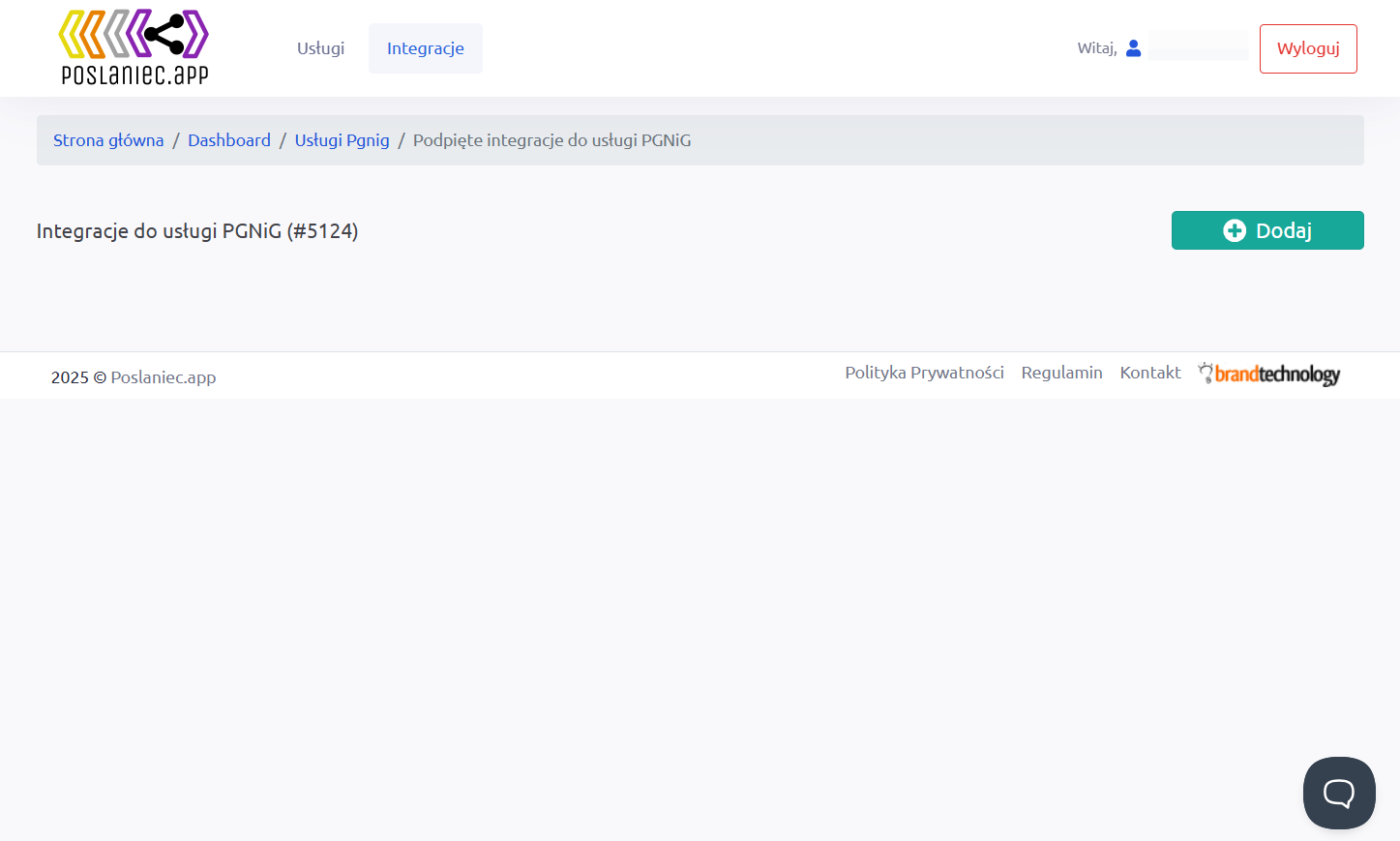This screenshot has width=1400, height=841.
Task: Click the 'Witaj,' greeting text
Action: [1097, 48]
